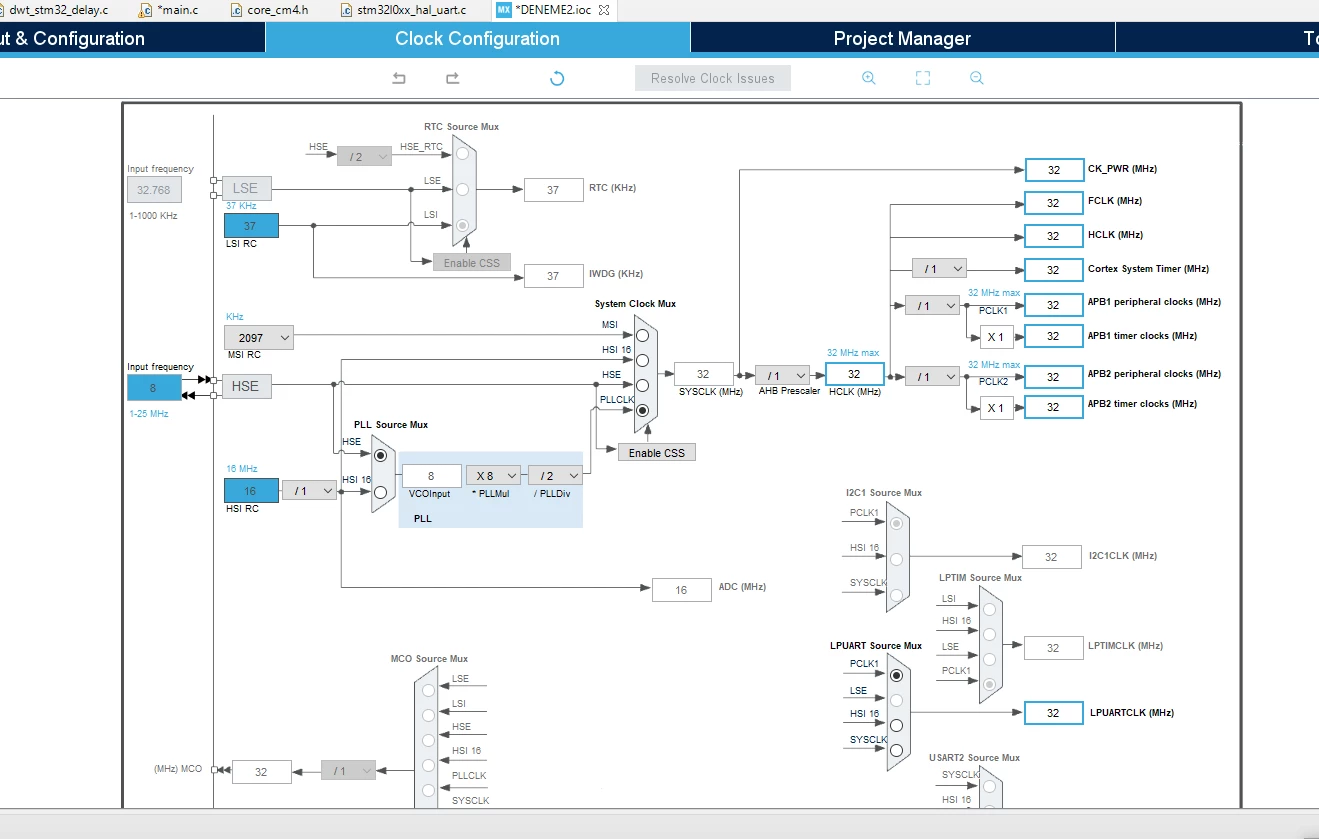This screenshot has width=1319, height=839.
Task: Click the system clock Enable CSS button
Action: pos(657,453)
